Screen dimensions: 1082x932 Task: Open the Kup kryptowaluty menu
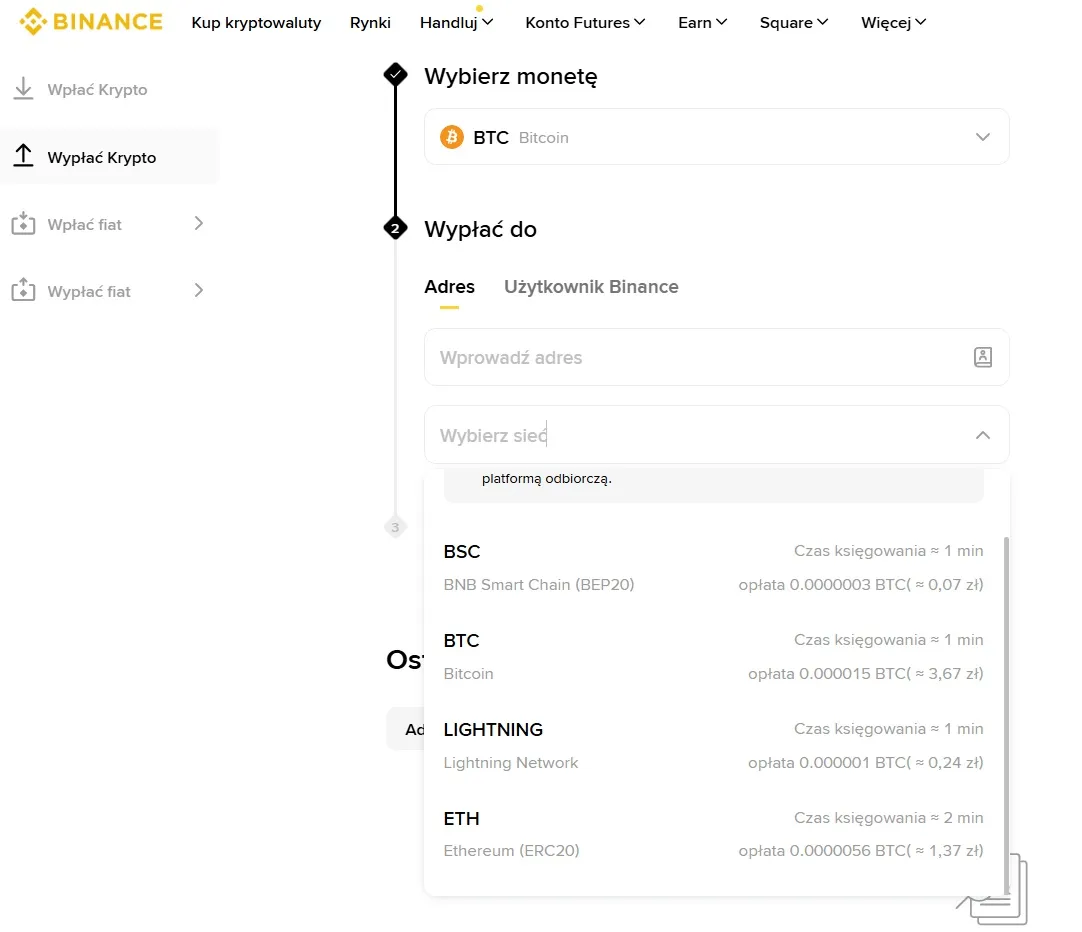tap(256, 23)
